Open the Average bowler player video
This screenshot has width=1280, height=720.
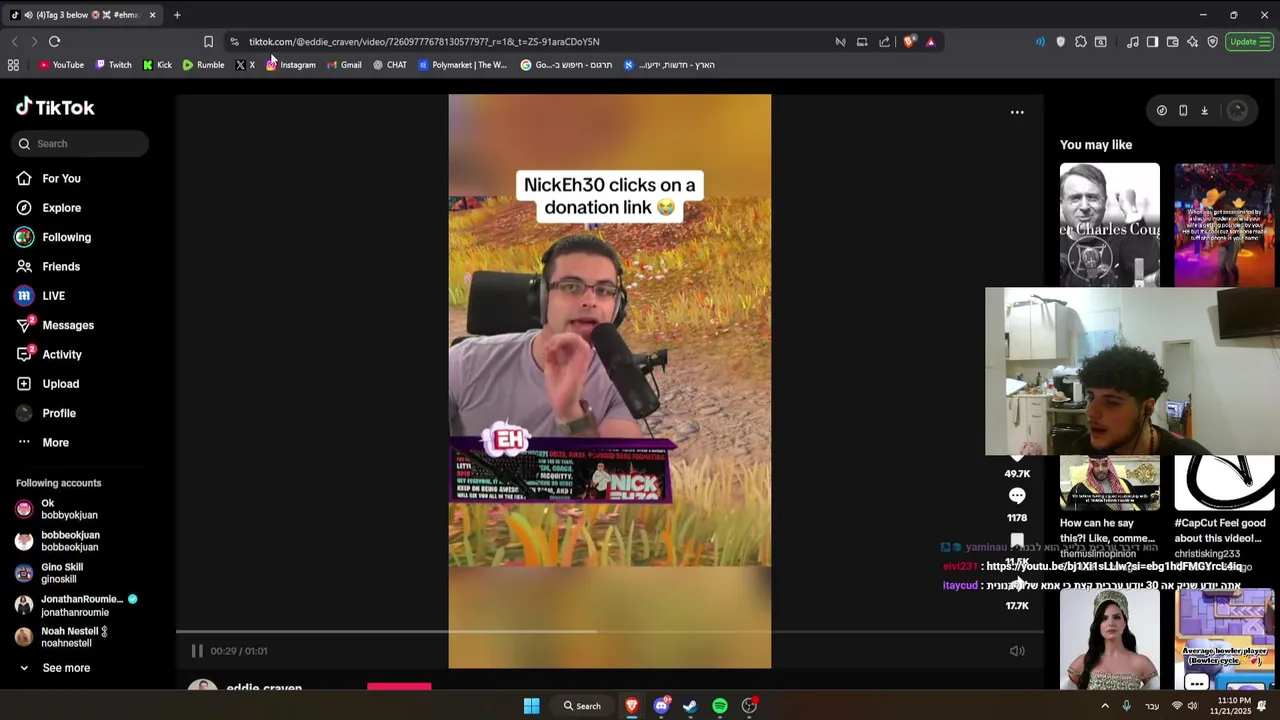pyautogui.click(x=1225, y=639)
